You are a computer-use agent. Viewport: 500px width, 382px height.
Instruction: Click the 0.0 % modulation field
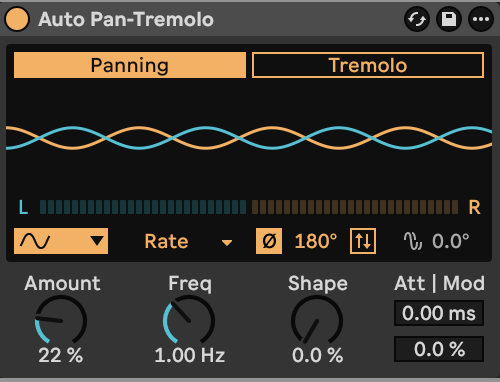point(439,349)
